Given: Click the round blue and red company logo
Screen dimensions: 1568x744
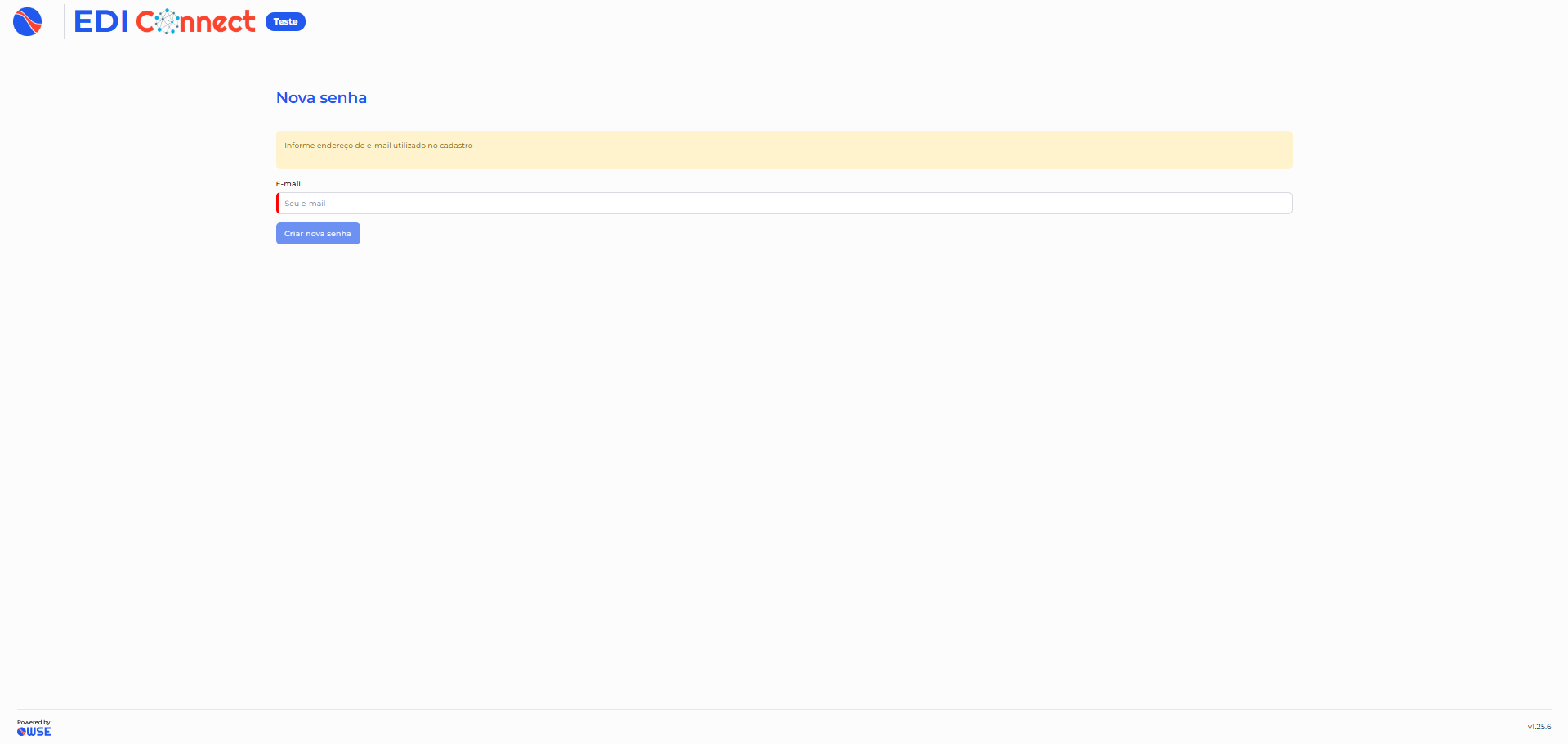Looking at the screenshot, I should (x=28, y=22).
